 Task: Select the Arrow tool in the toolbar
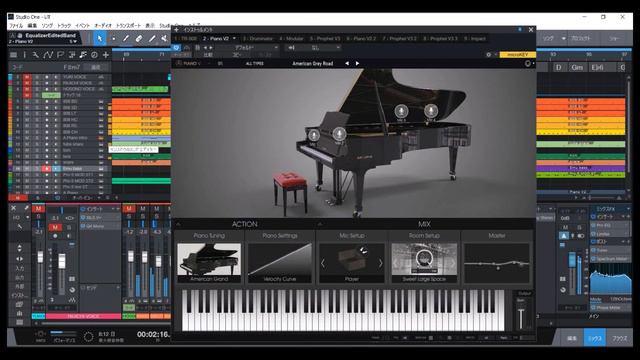[100, 38]
